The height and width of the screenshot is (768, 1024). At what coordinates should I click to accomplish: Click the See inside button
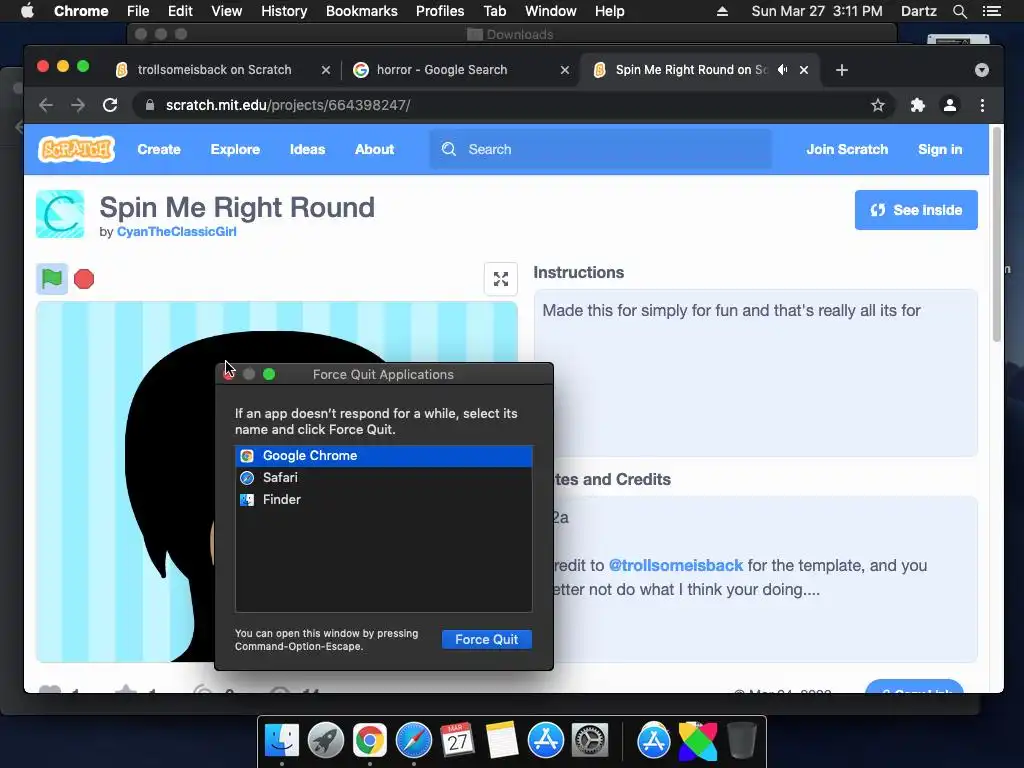916,210
